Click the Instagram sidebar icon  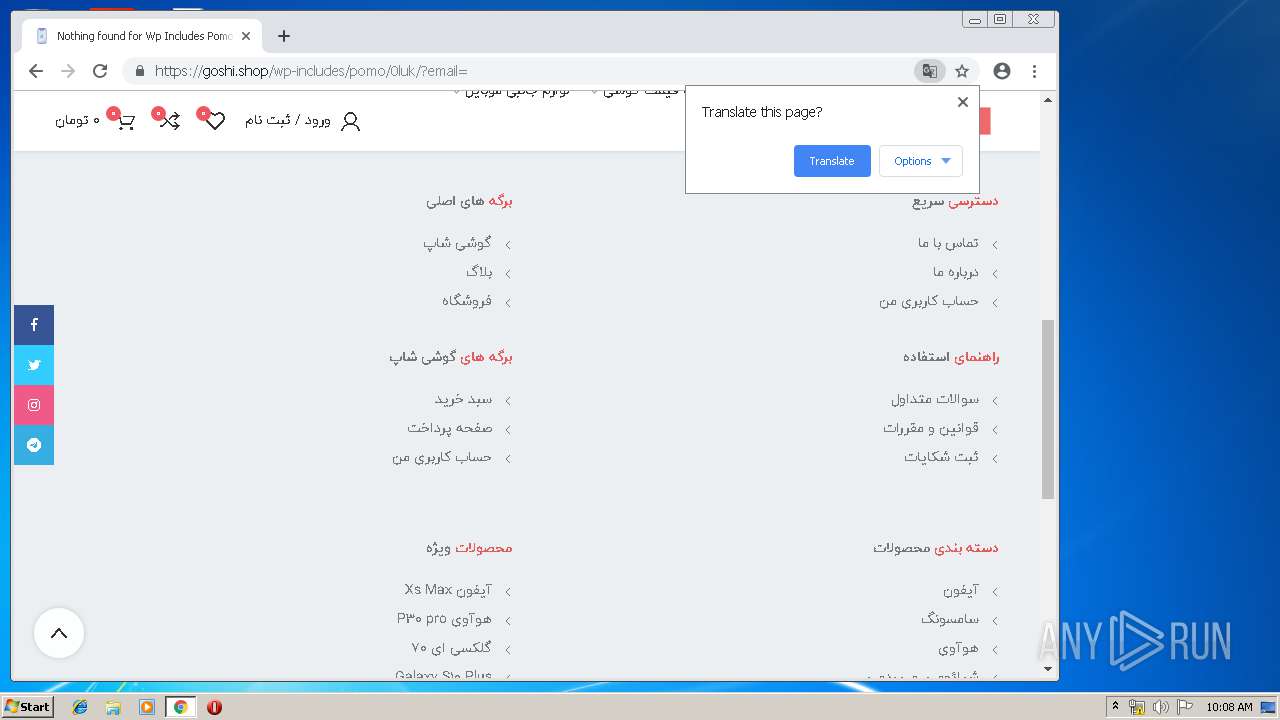pos(34,405)
